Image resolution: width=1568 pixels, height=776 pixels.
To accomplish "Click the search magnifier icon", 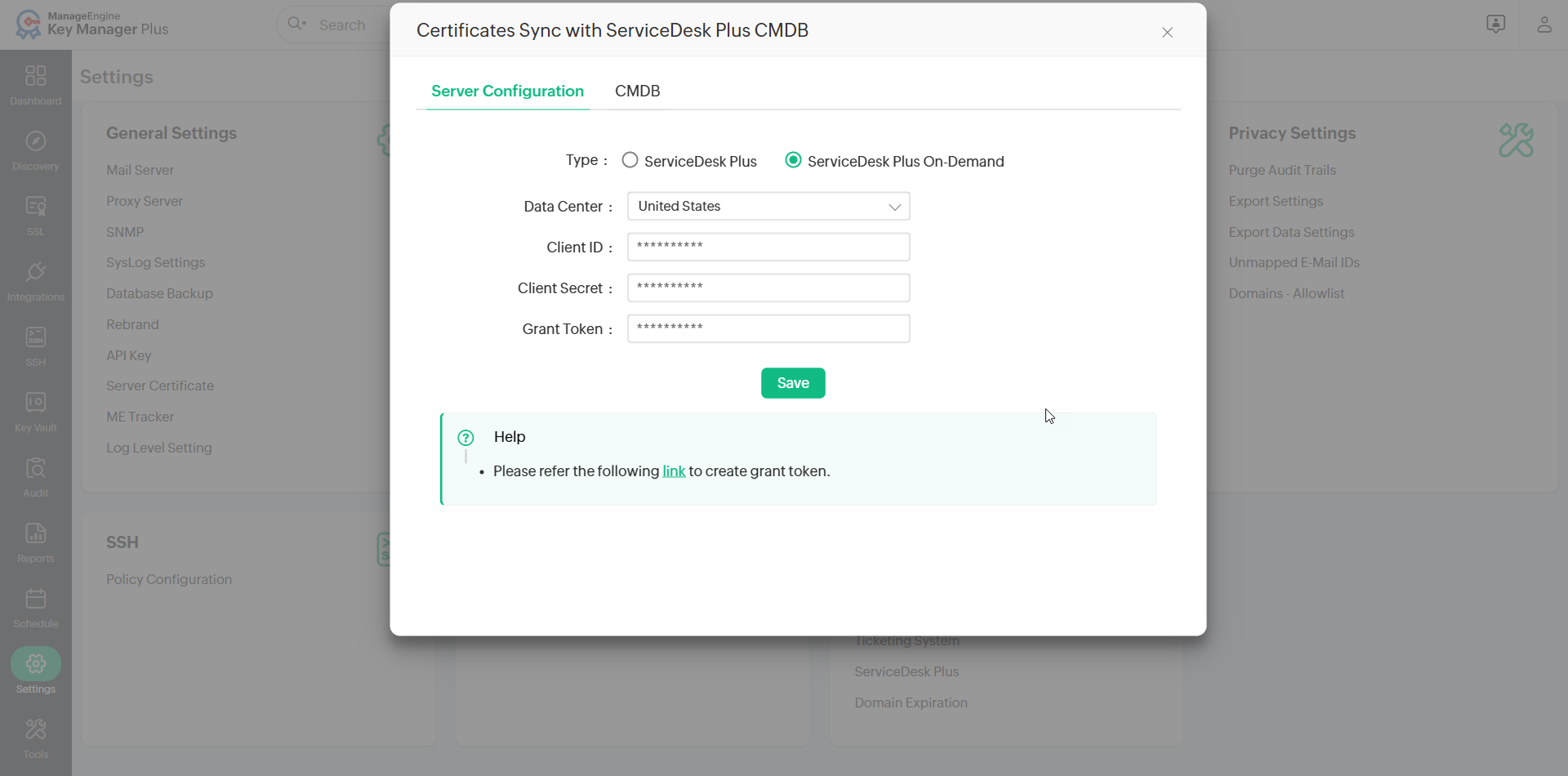I will [296, 25].
